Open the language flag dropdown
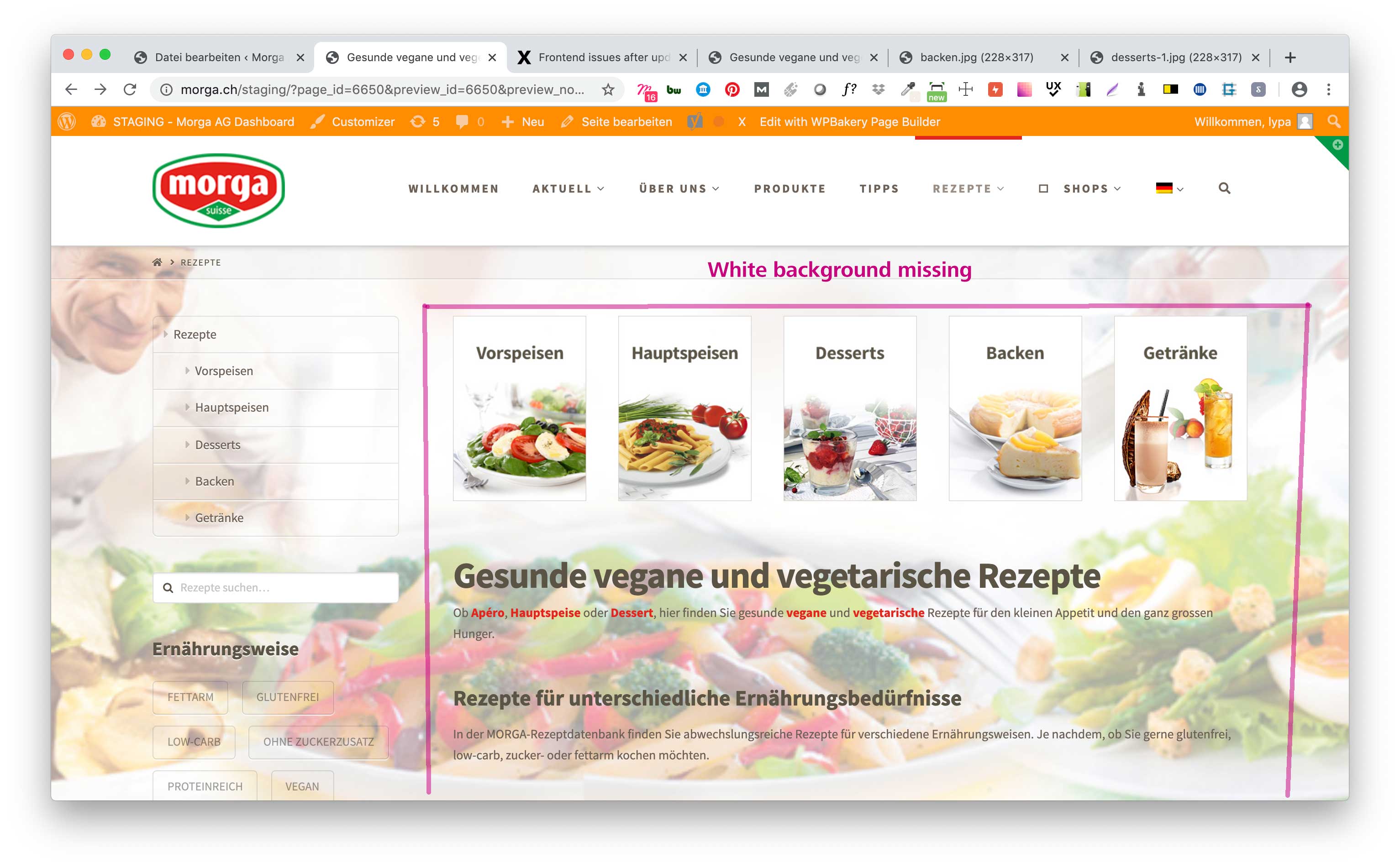Image resolution: width=1400 pixels, height=868 pixels. (x=1169, y=188)
